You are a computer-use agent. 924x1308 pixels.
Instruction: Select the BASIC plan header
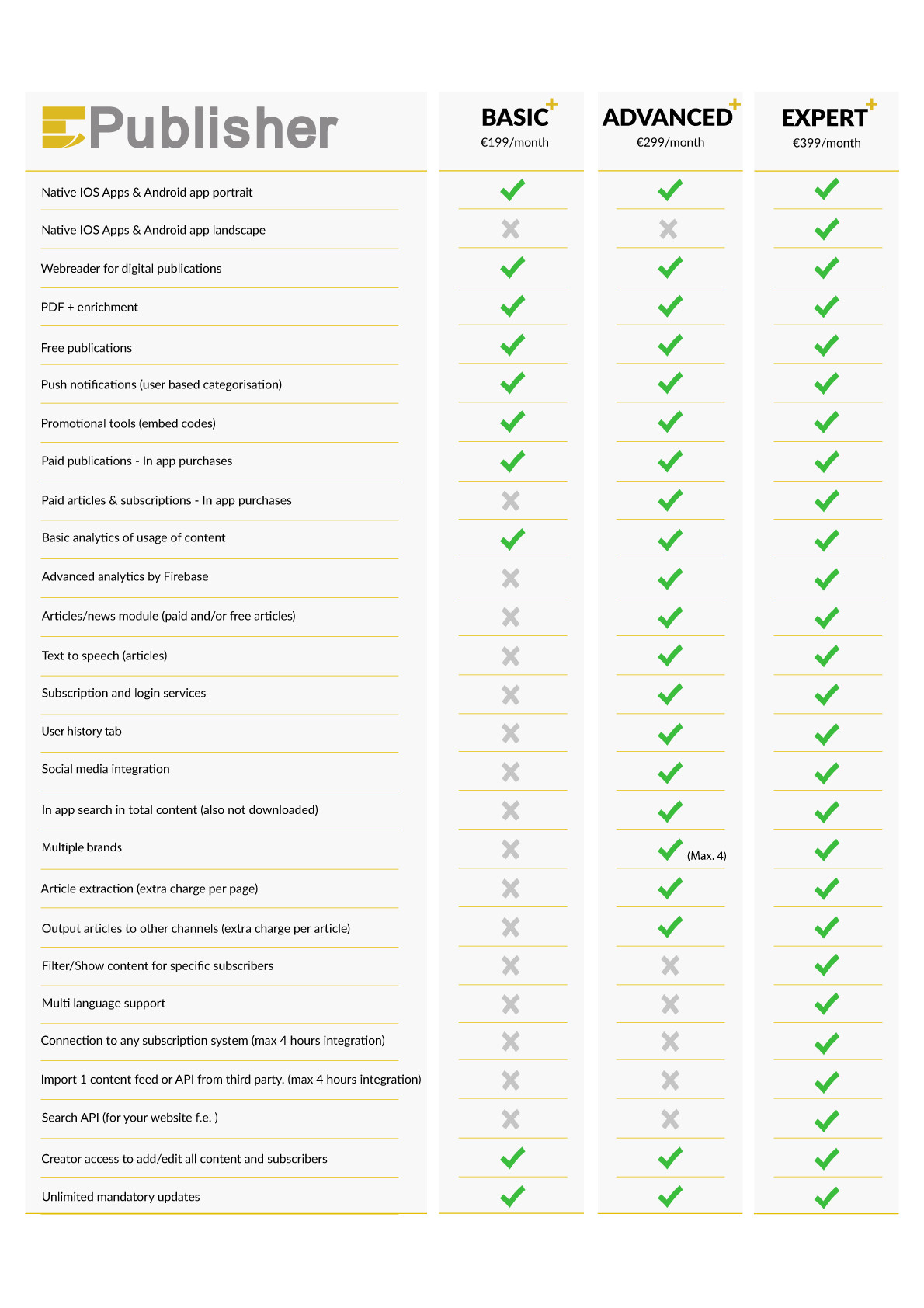[515, 117]
